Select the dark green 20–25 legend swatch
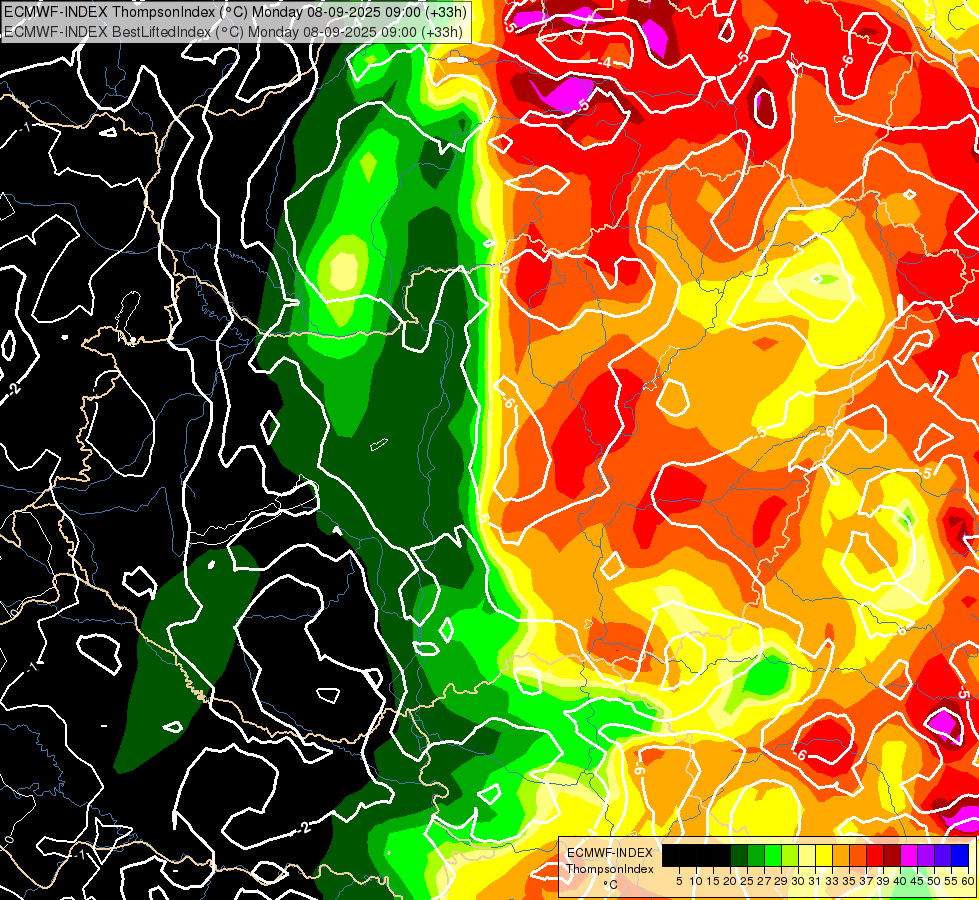 coord(739,856)
